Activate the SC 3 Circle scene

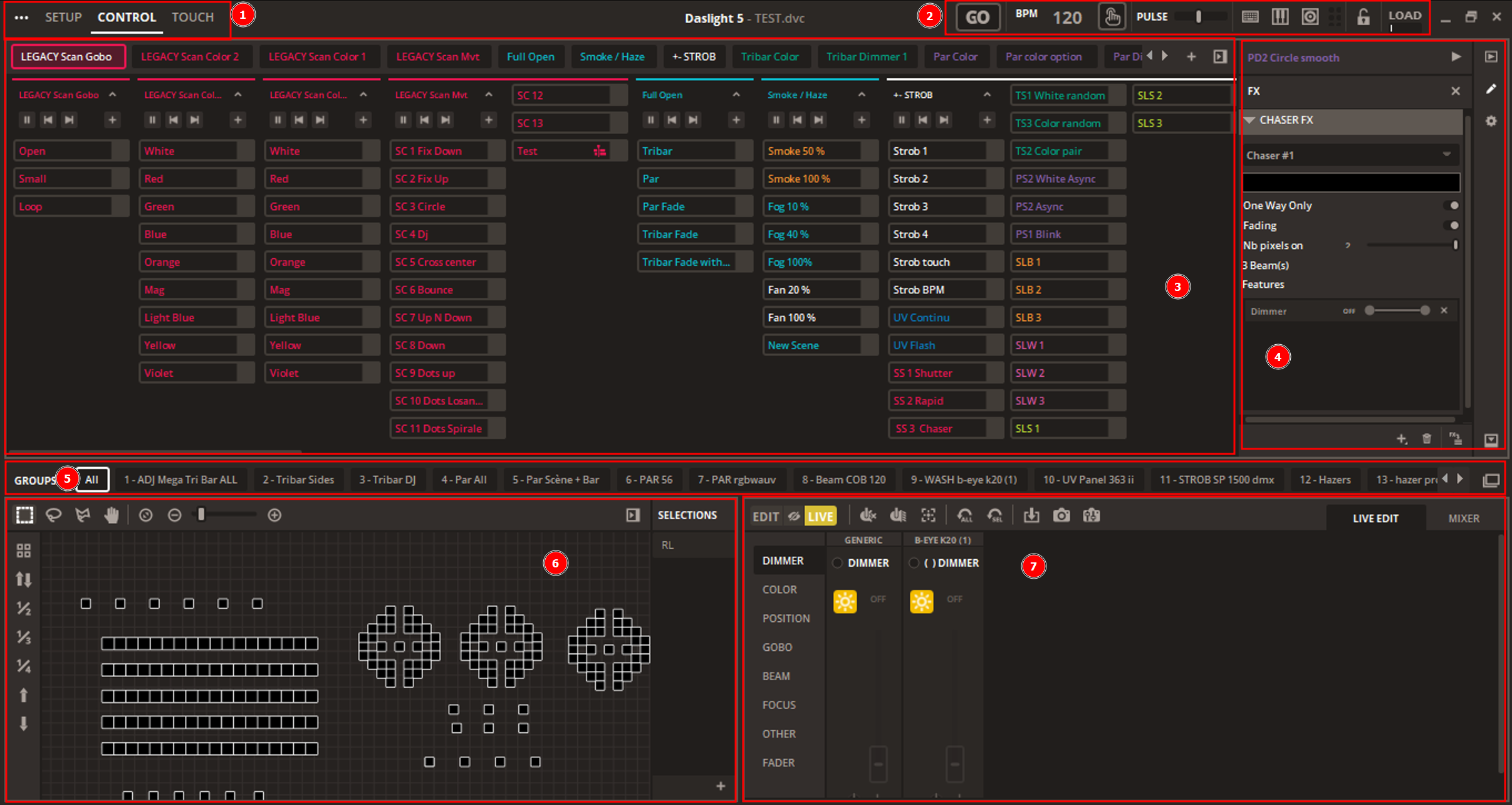point(447,207)
